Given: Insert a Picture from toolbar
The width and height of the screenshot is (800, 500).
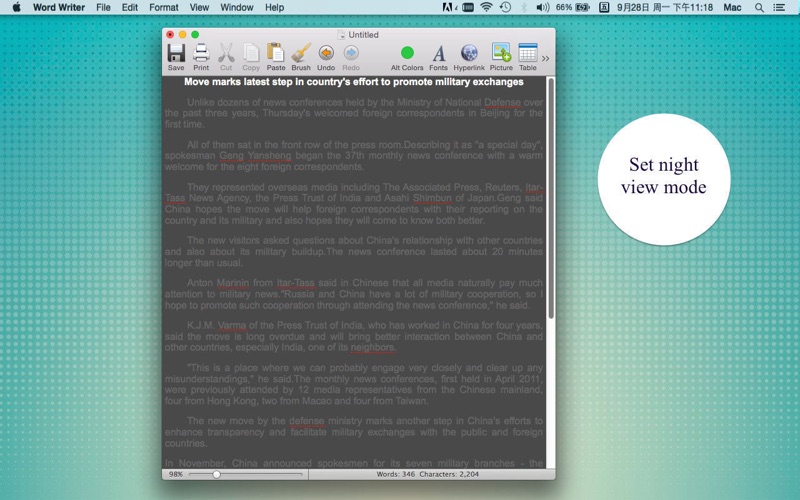Looking at the screenshot, I should point(501,53).
